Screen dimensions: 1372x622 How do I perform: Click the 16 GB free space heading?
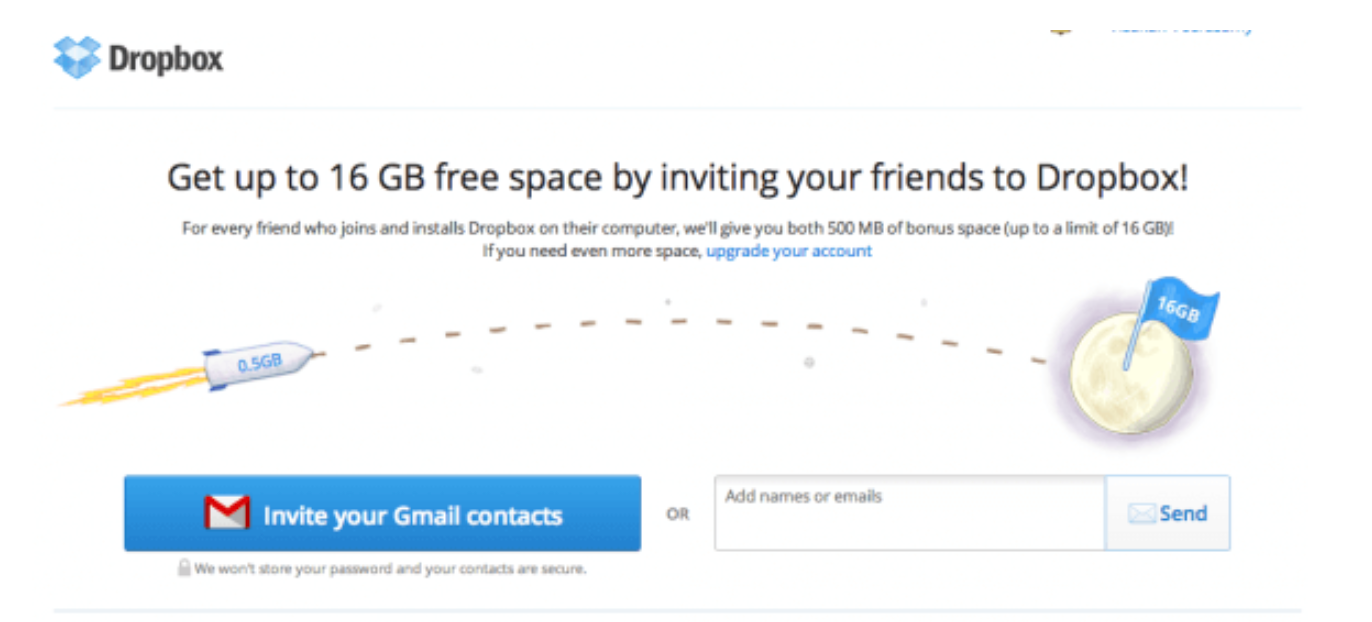point(678,178)
